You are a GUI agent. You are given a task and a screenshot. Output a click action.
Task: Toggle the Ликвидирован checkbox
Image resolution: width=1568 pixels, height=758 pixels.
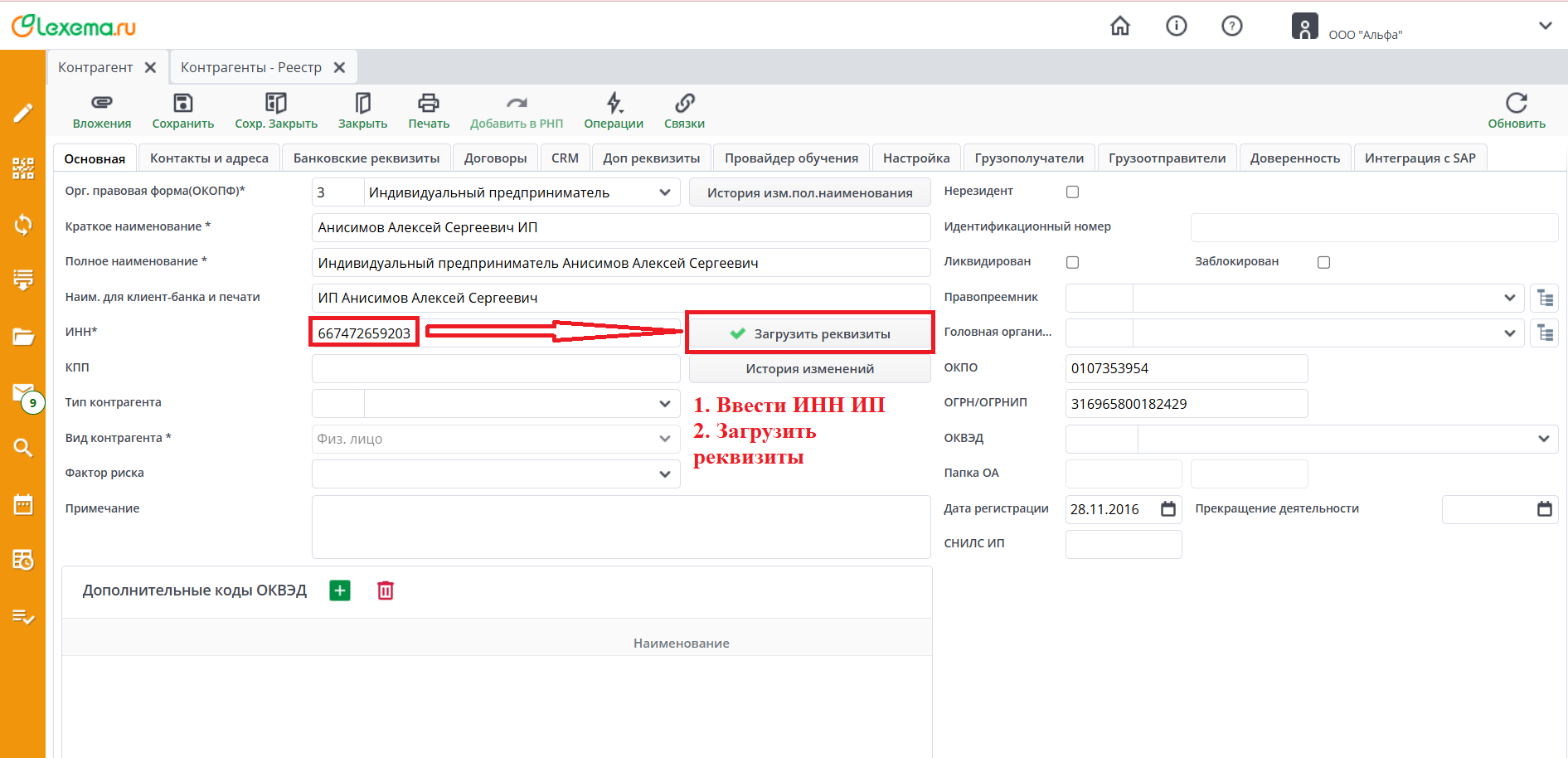pyautogui.click(x=1072, y=263)
